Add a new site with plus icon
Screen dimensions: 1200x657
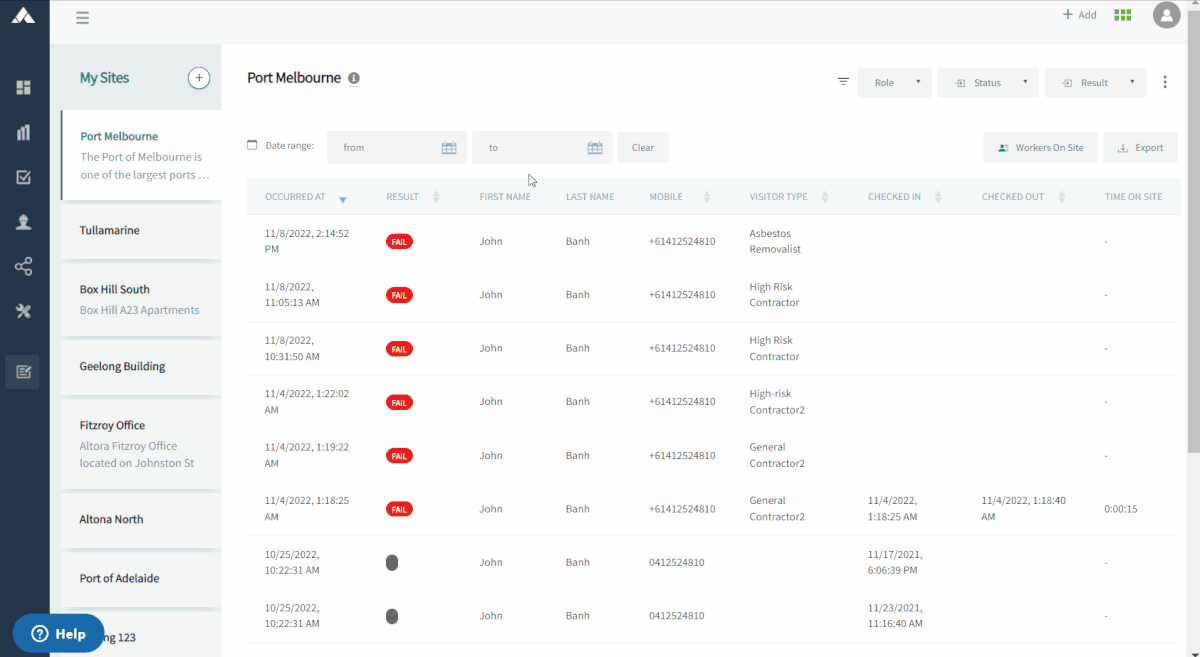tap(199, 78)
